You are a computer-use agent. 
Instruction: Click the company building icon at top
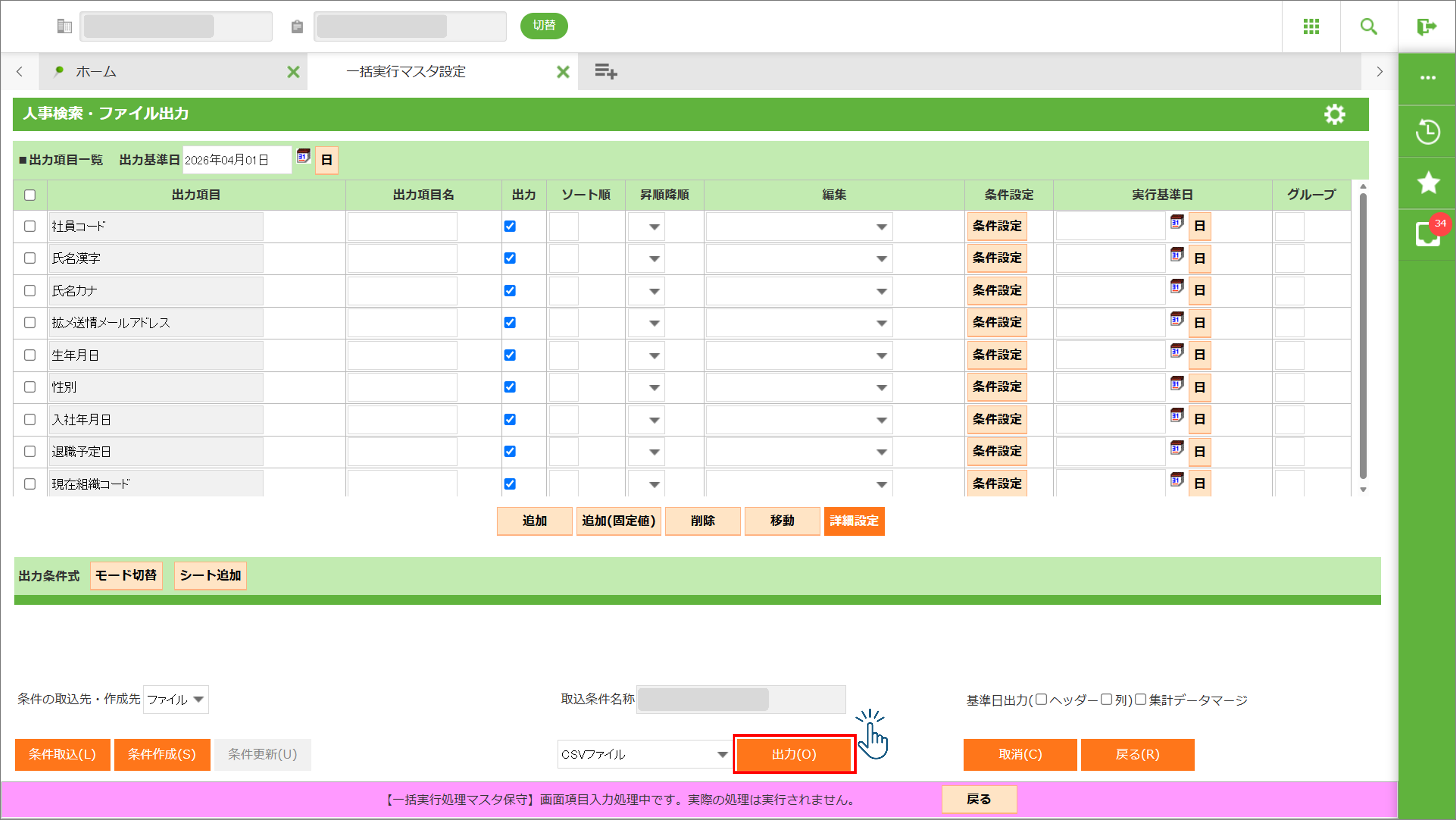(x=64, y=26)
